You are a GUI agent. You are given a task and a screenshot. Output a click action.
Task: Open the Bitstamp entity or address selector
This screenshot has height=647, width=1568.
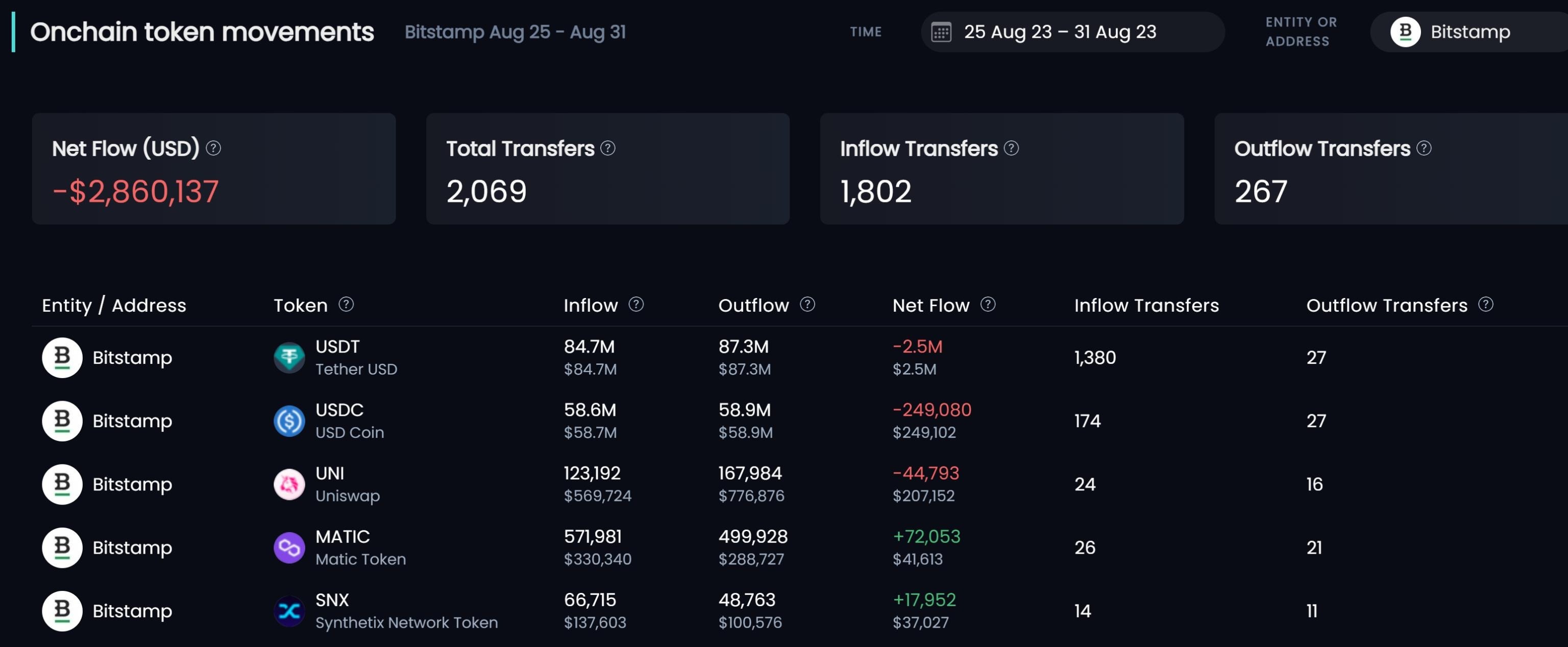[x=1469, y=32]
